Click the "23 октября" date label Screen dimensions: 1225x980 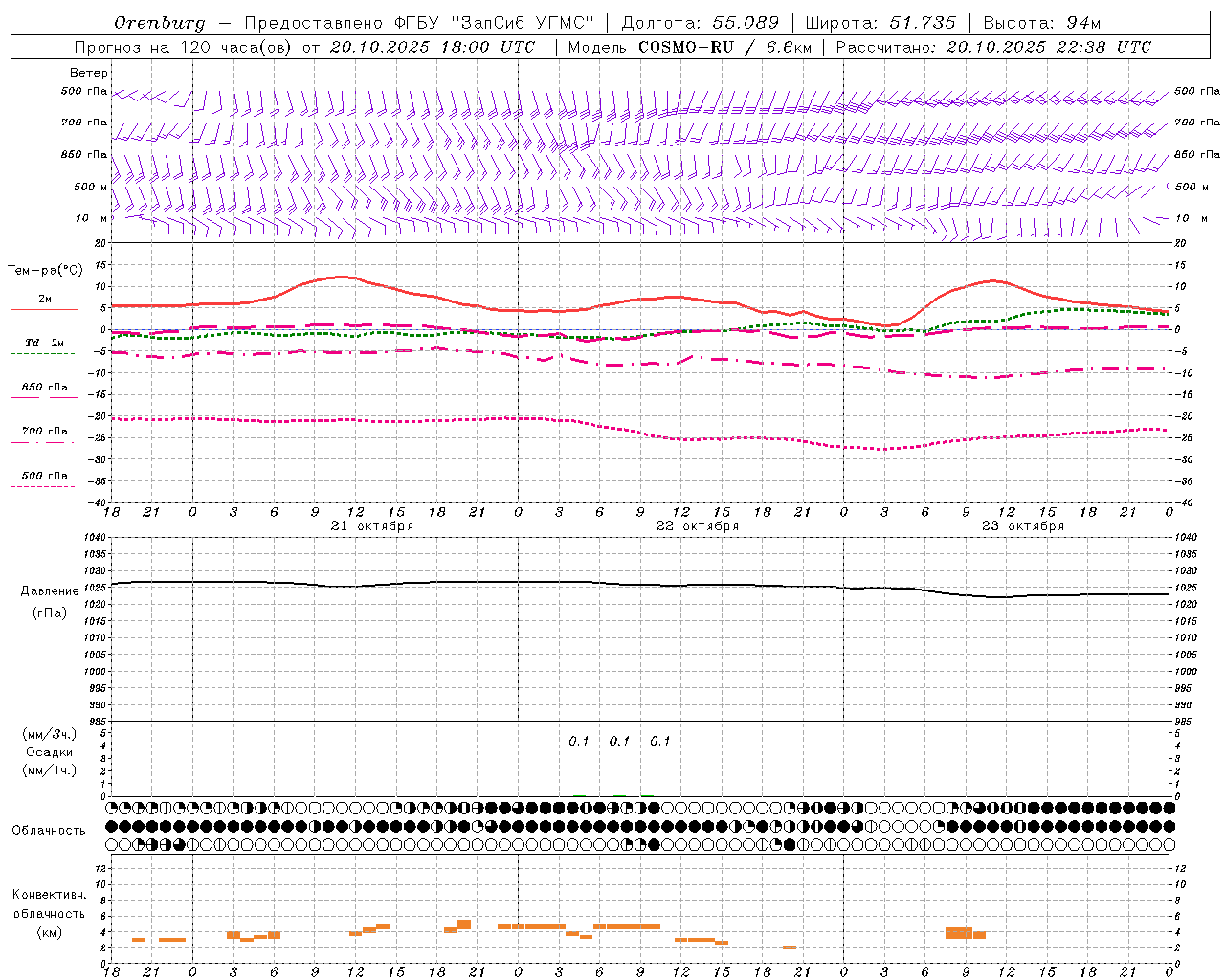1023,526
